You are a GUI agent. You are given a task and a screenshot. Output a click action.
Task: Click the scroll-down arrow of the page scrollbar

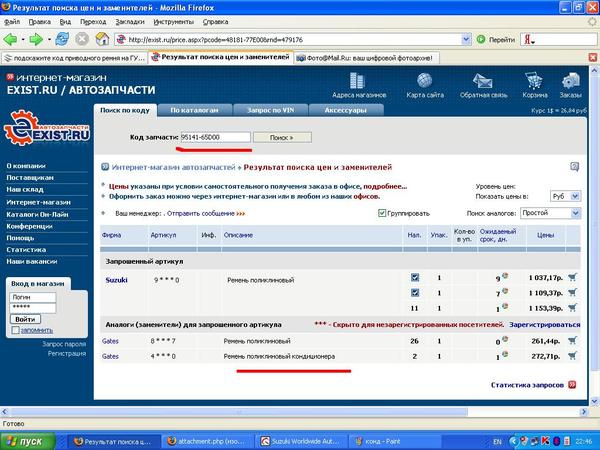pyautogui.click(x=594, y=401)
